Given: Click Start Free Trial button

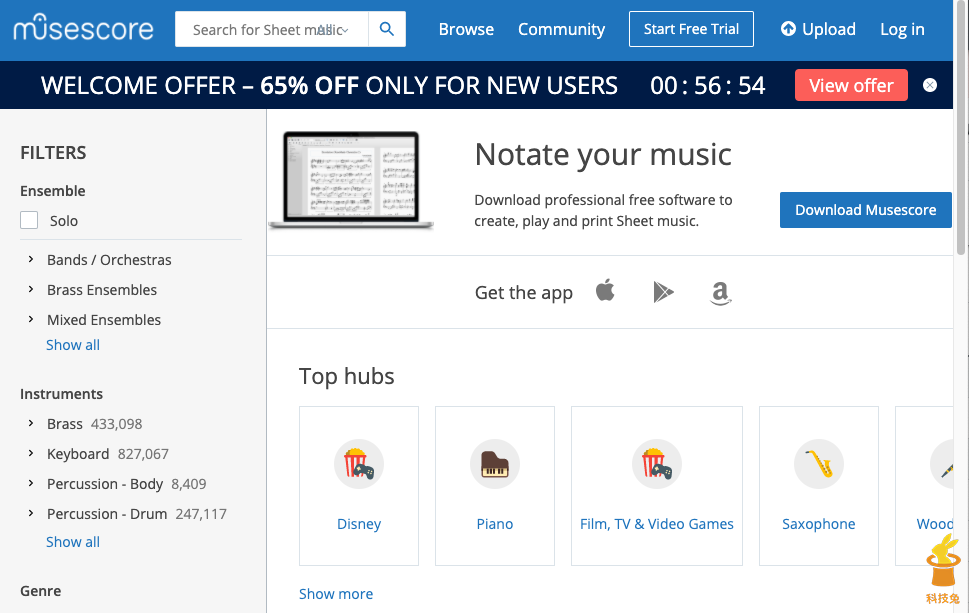Looking at the screenshot, I should click(x=691, y=29).
